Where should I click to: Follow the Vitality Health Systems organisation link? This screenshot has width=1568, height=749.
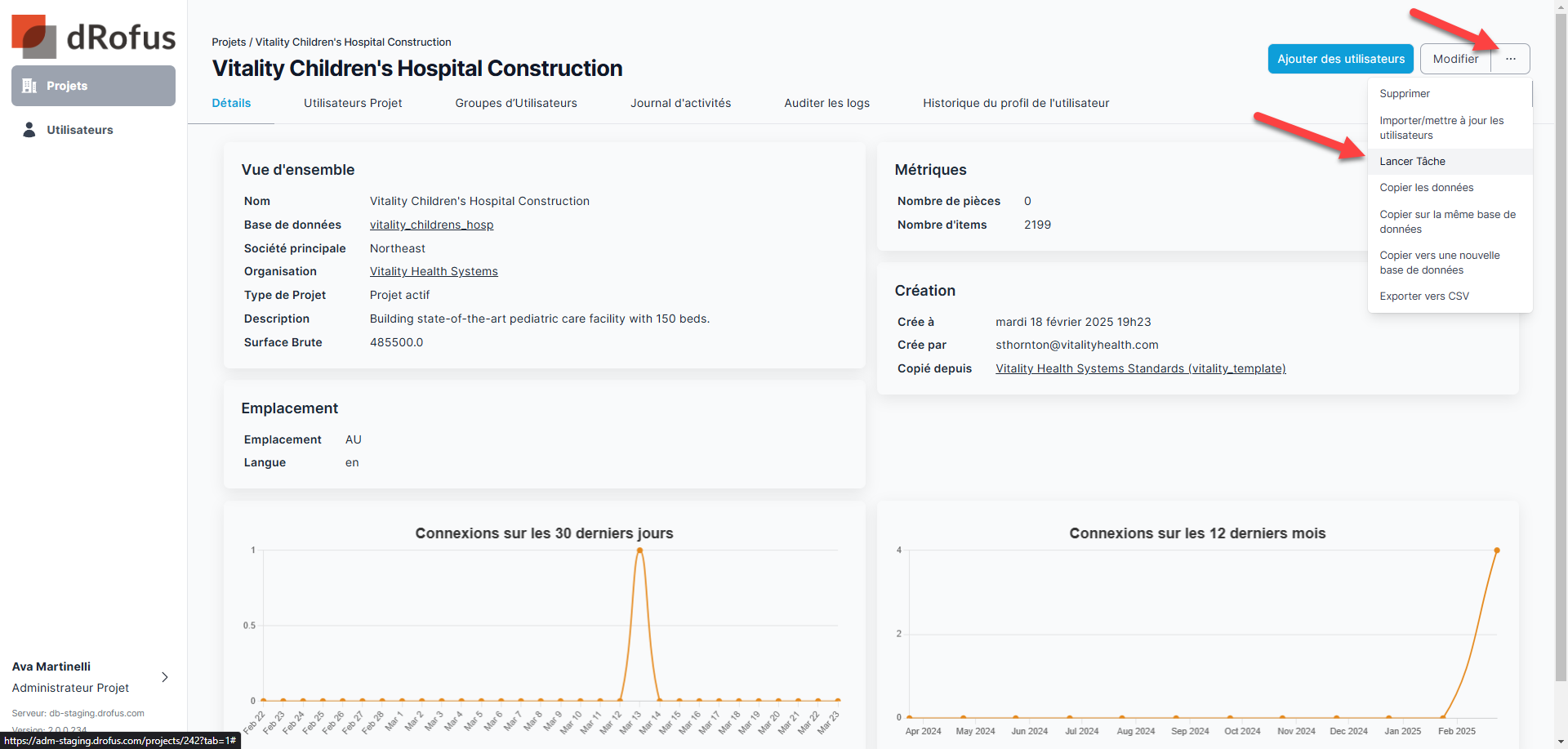click(x=434, y=271)
